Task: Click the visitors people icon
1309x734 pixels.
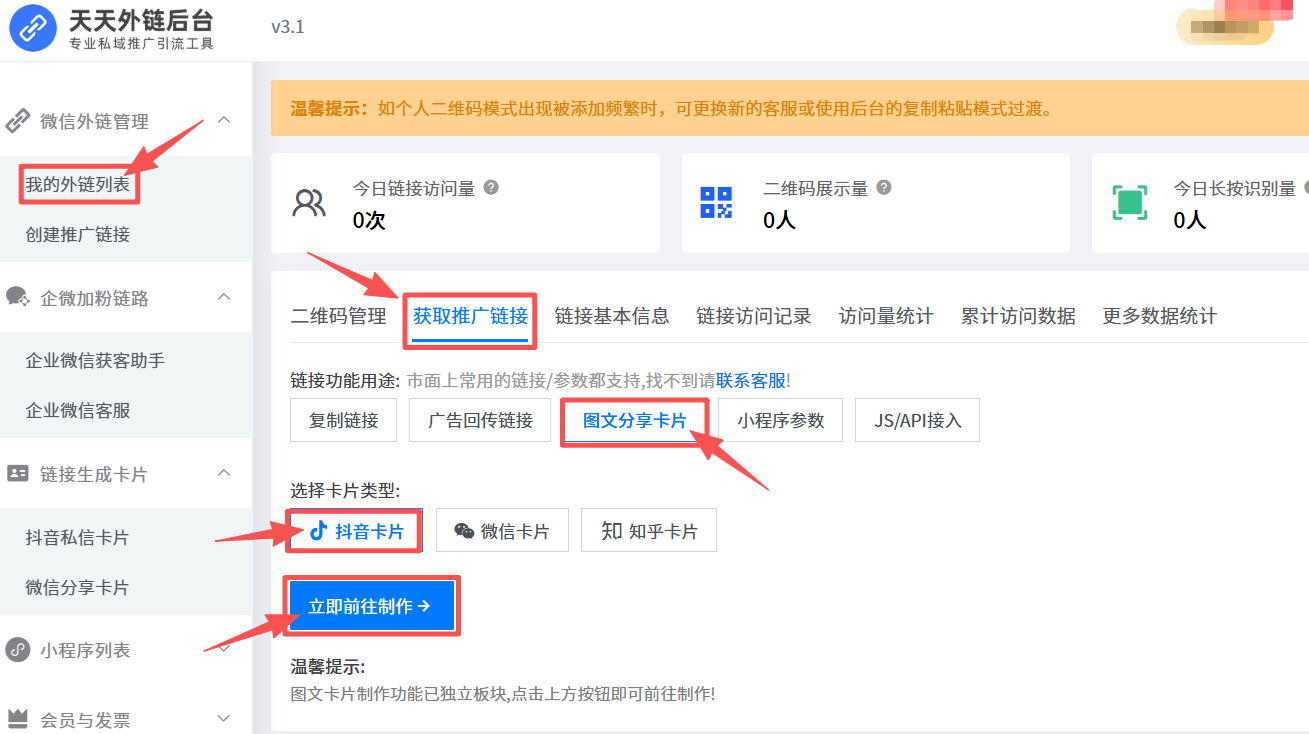Action: tap(309, 203)
